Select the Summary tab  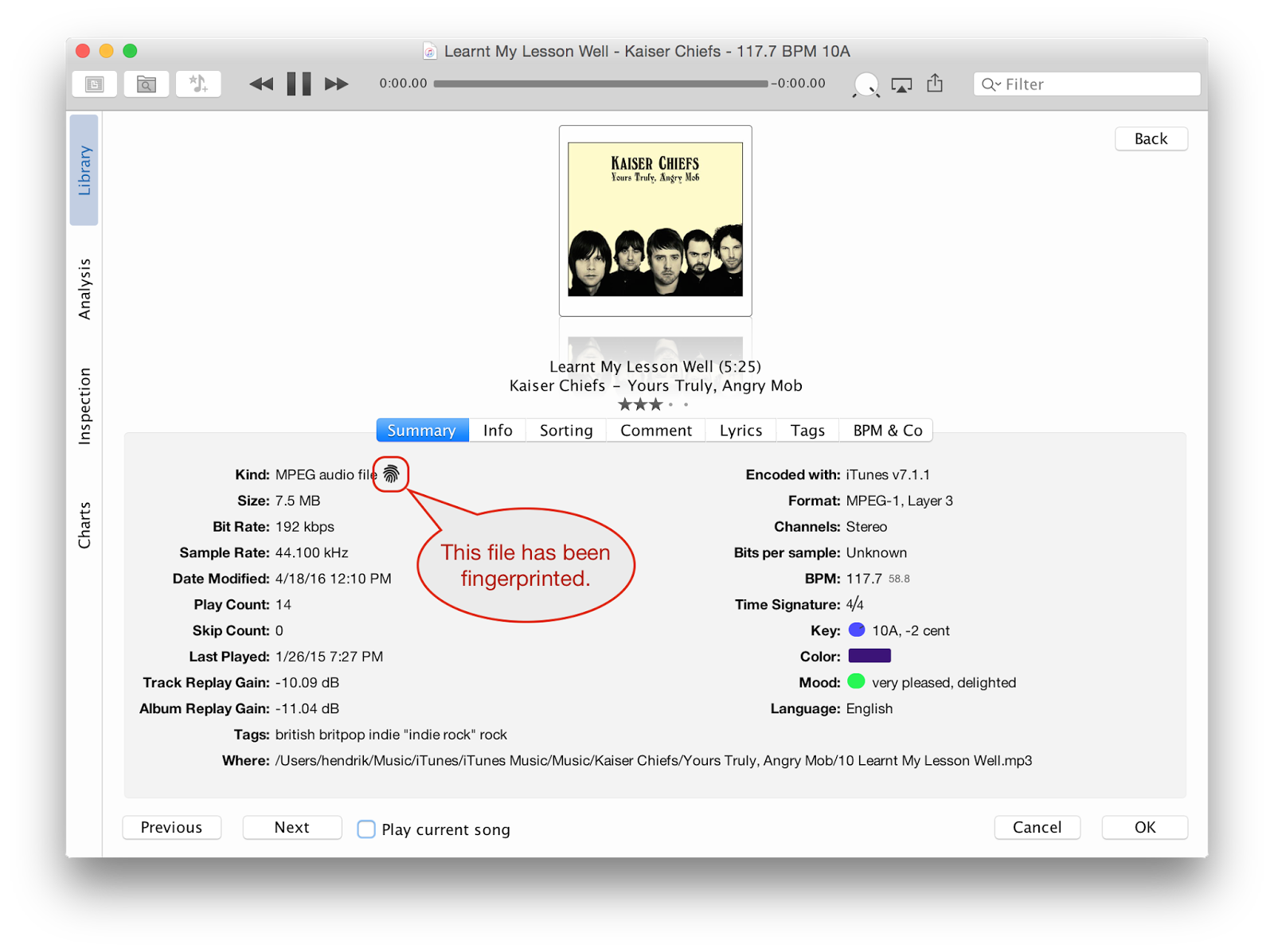(422, 431)
